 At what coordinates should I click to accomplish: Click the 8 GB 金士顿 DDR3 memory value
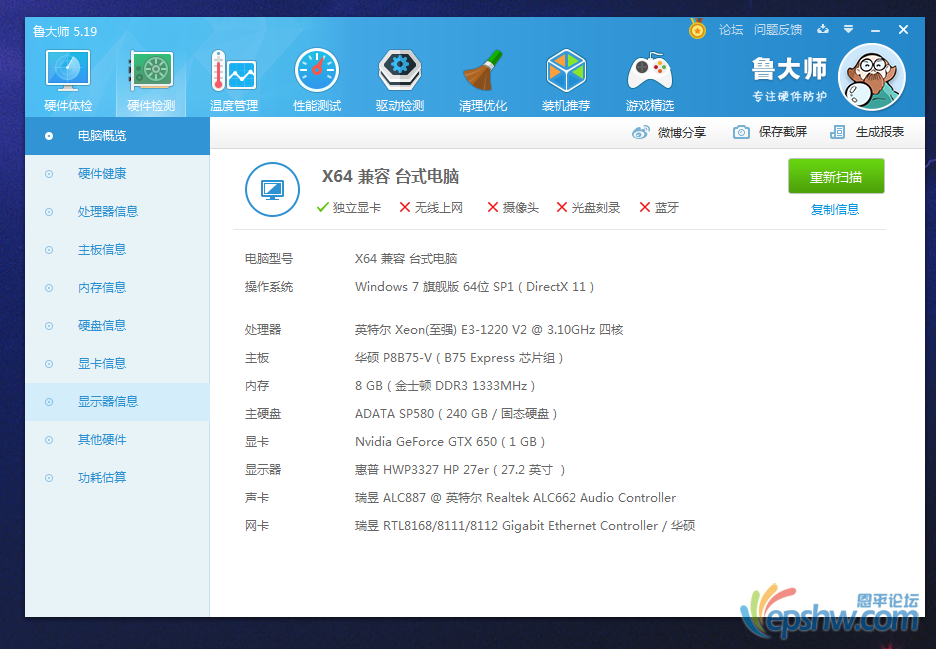445,386
